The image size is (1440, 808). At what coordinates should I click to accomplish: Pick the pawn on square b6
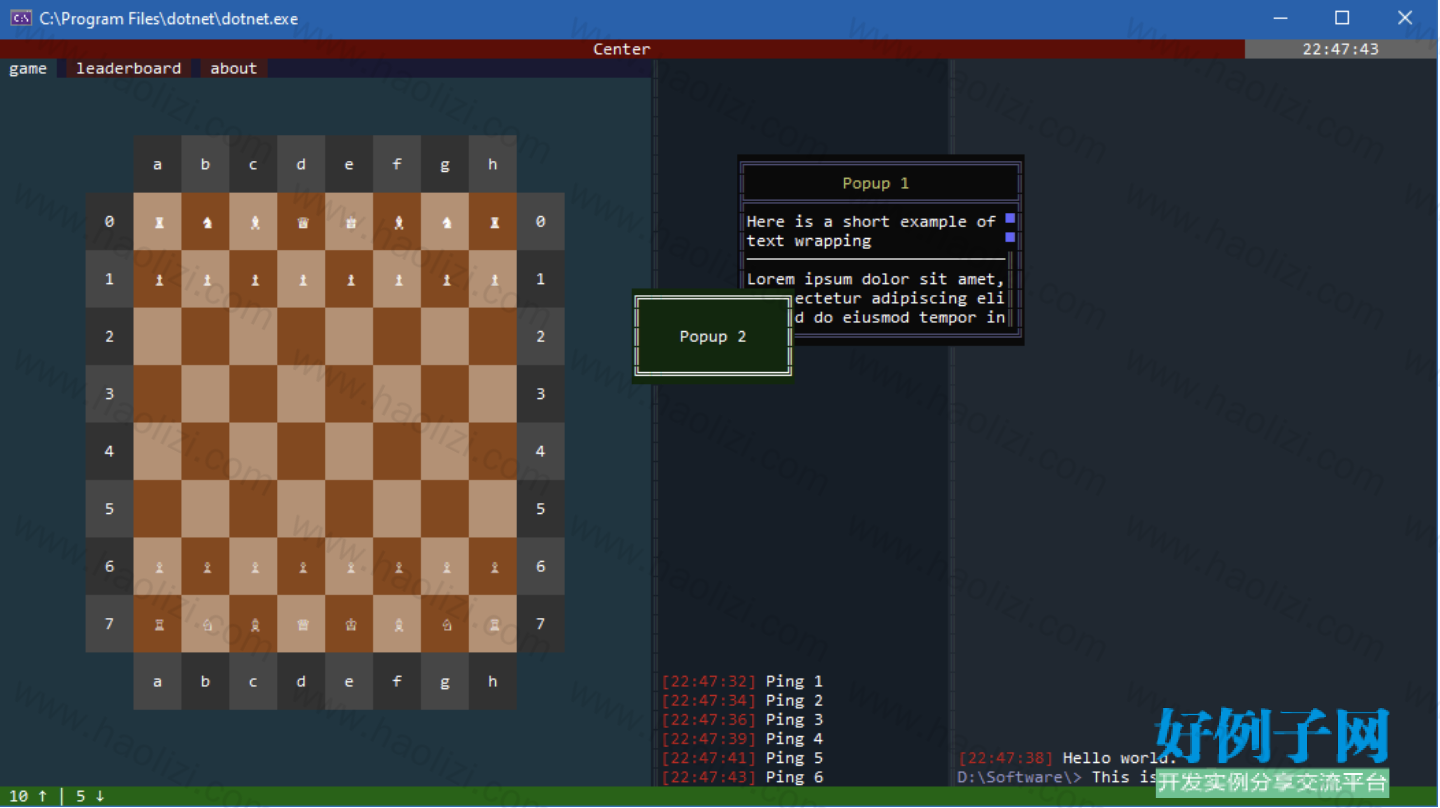206,567
